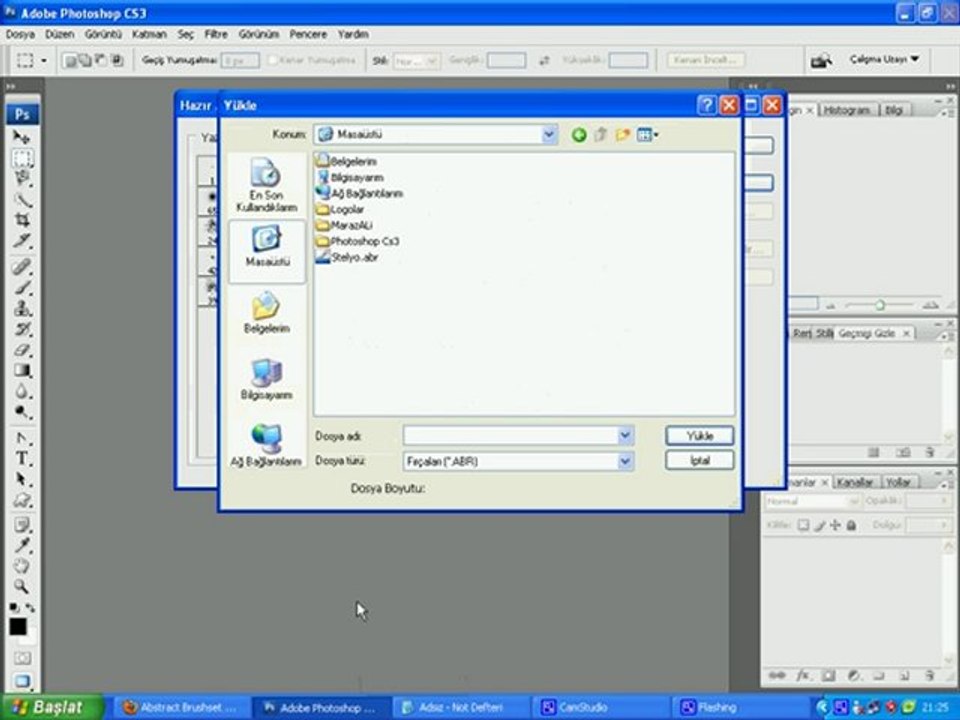The width and height of the screenshot is (960, 720).
Task: Select the Zoom magnifier tool
Action: (x=22, y=587)
